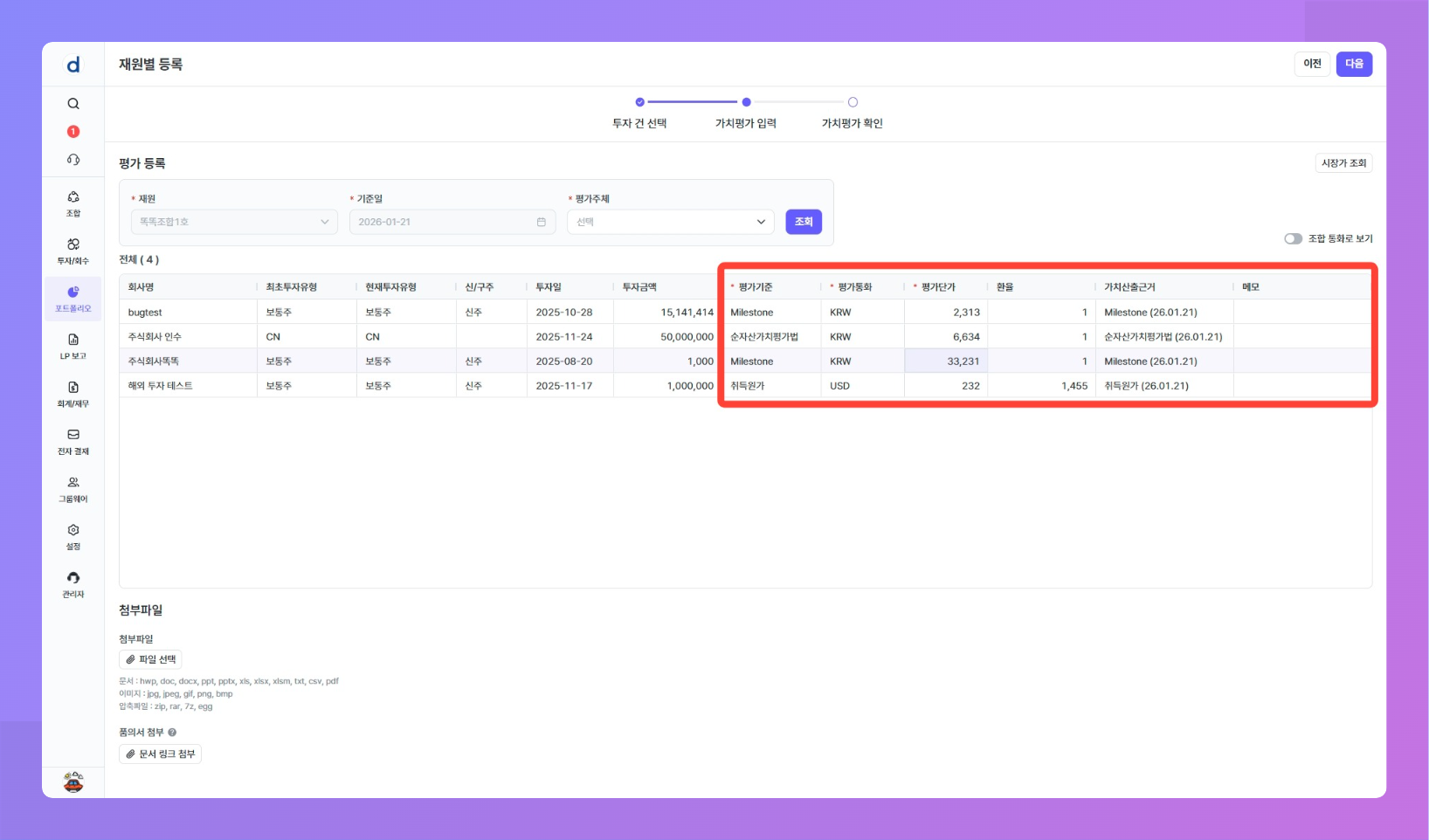Open 설정 (settings) in the sidebar

[73, 537]
